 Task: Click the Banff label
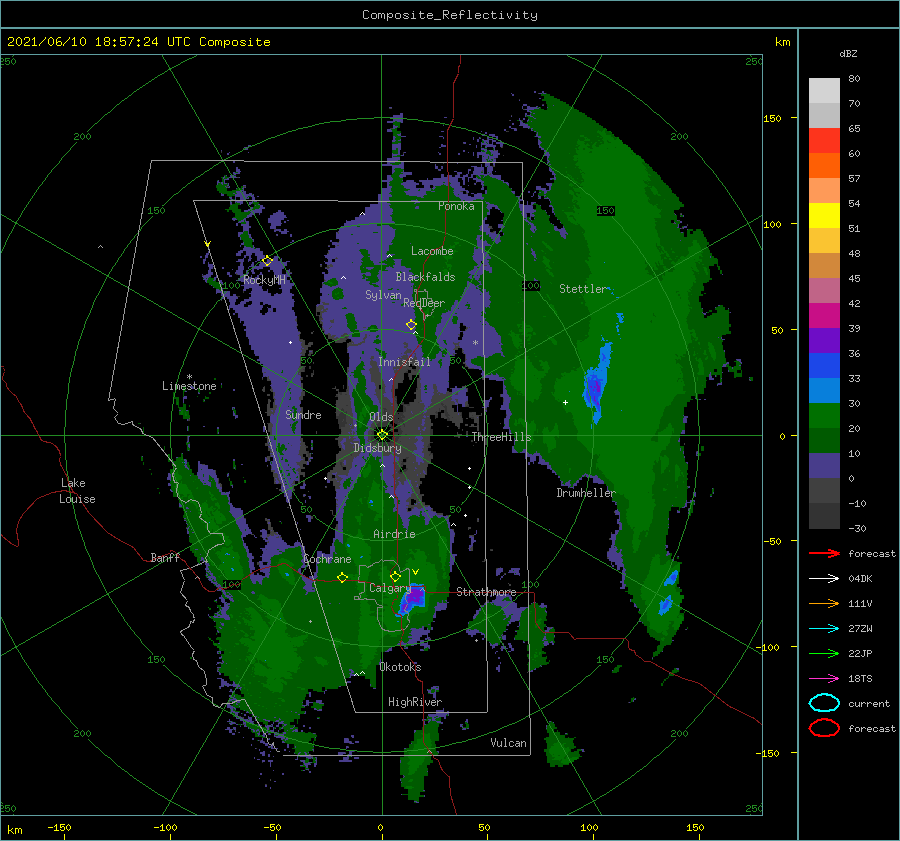pos(165,557)
